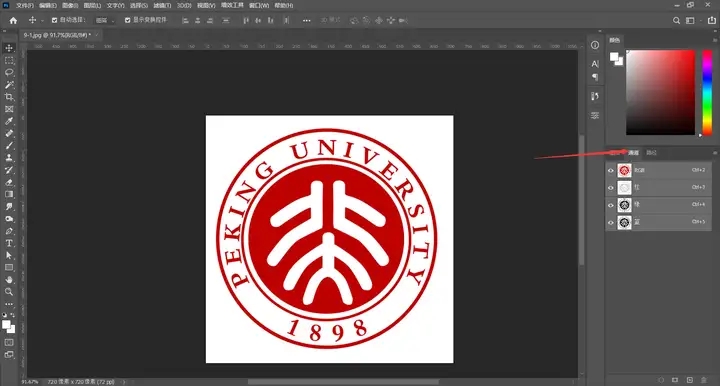Hide the Blue channel eye
This screenshot has height=386, width=720.
pyautogui.click(x=611, y=223)
